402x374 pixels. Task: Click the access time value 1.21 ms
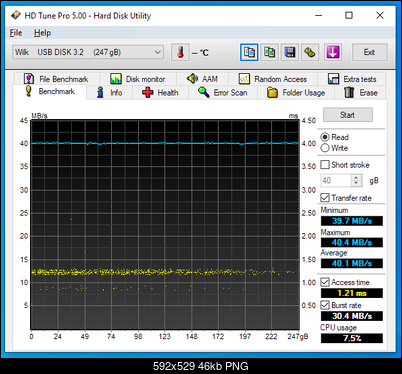352,293
